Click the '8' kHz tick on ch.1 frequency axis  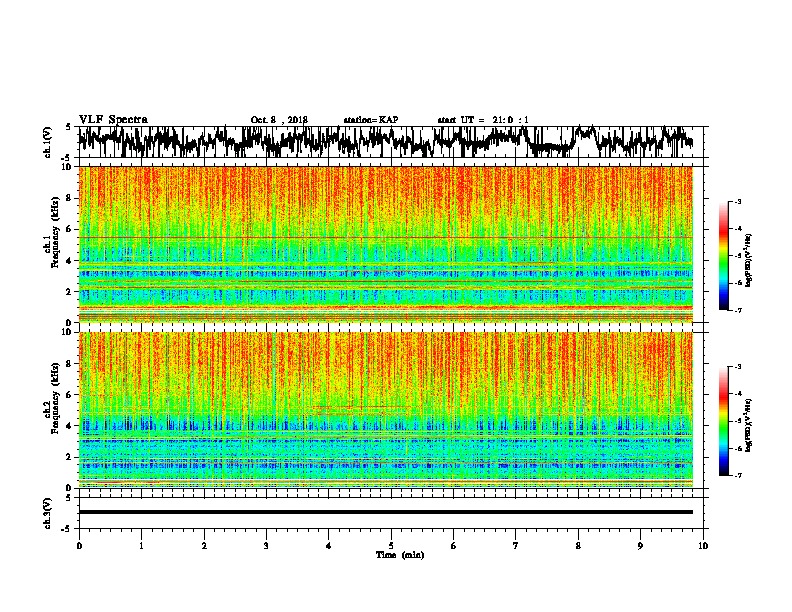pyautogui.click(x=71, y=198)
